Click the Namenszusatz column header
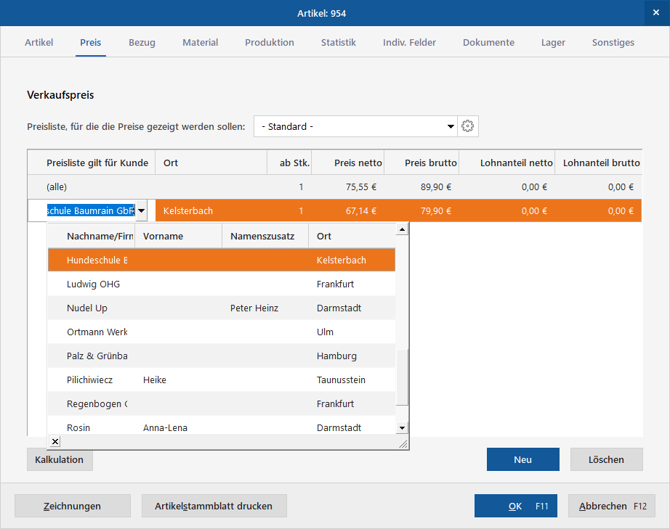670x529 pixels. 265,236
